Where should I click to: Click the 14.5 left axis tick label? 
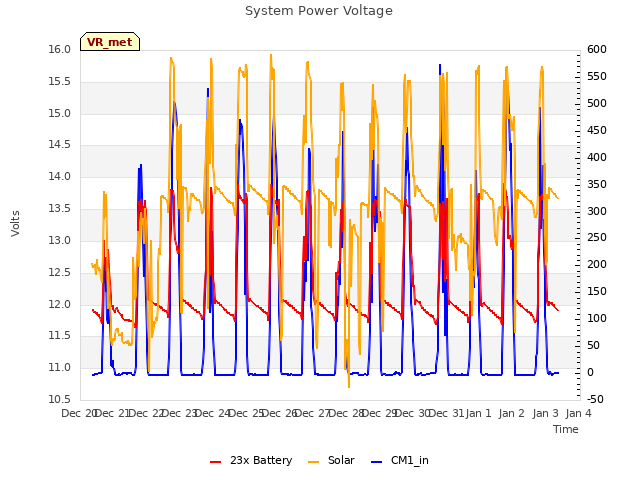[x=60, y=145]
